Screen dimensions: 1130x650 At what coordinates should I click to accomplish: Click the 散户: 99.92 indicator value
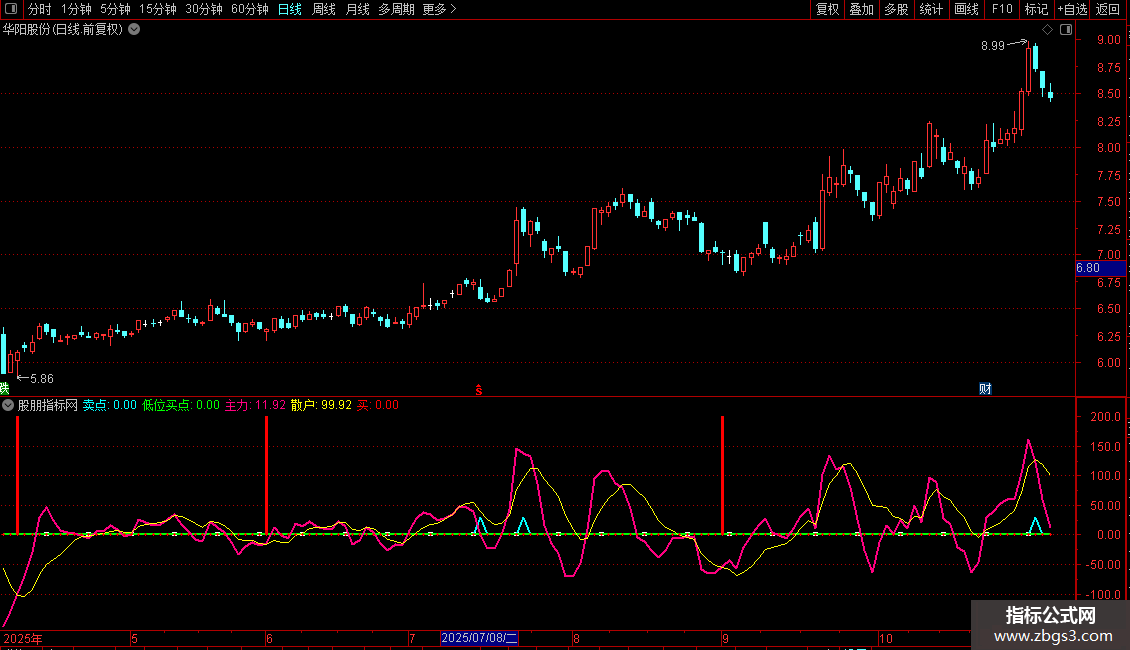(x=321, y=405)
